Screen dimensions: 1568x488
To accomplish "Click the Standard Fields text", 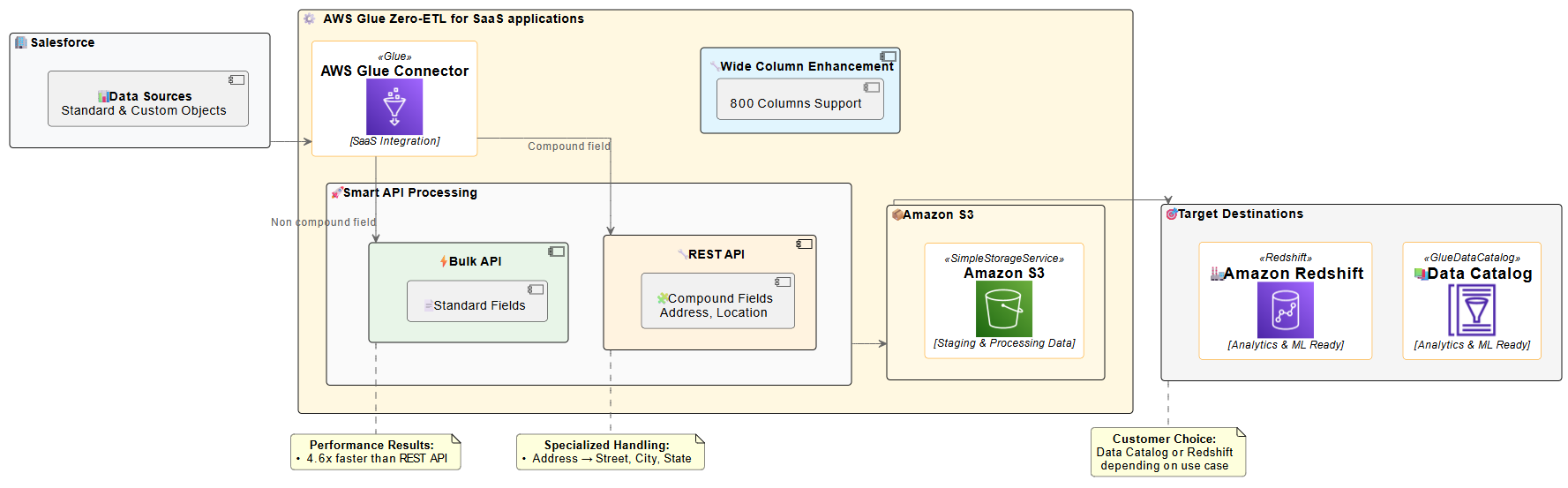I will [x=479, y=305].
